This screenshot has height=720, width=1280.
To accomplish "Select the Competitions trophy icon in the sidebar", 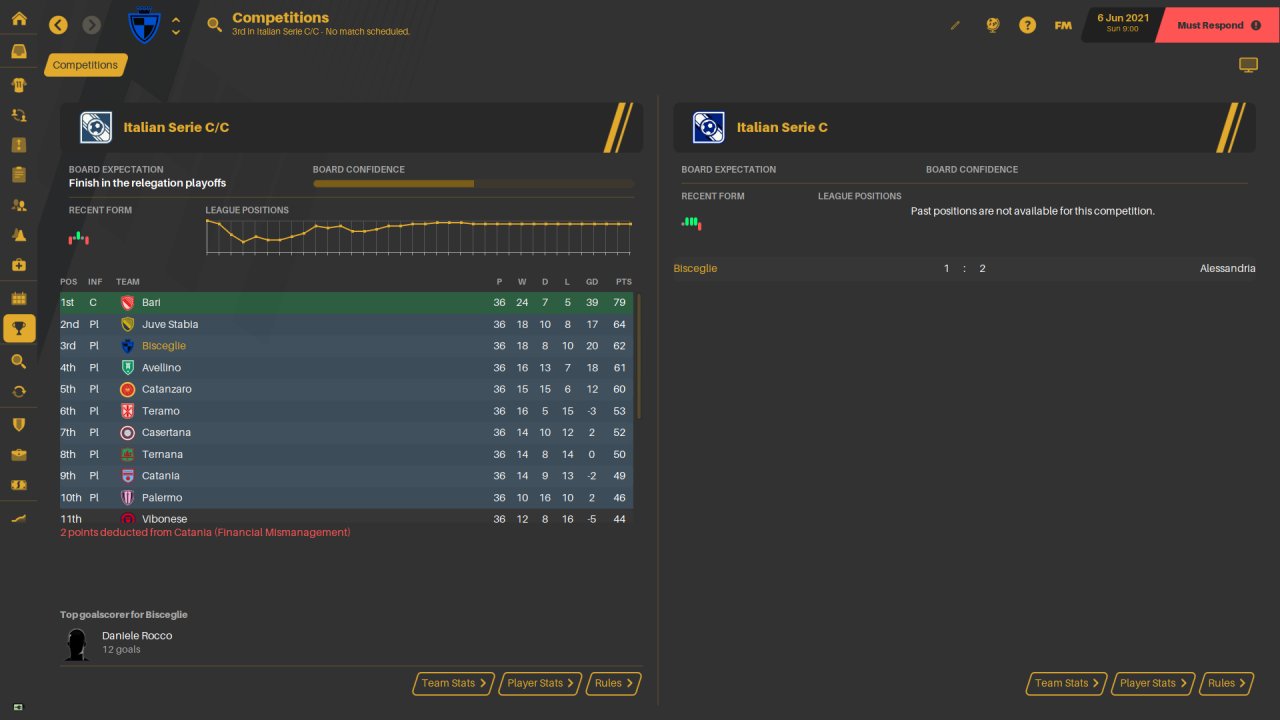I will 18,328.
